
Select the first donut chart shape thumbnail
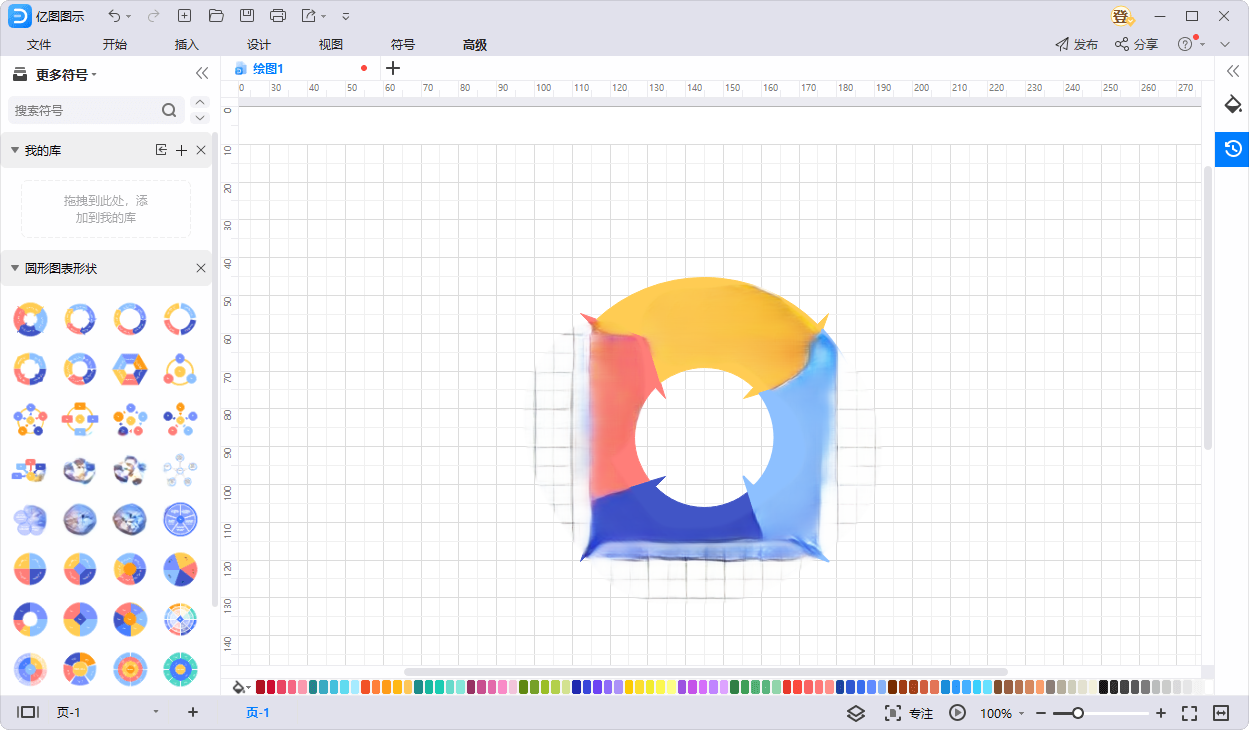[x=30, y=319]
